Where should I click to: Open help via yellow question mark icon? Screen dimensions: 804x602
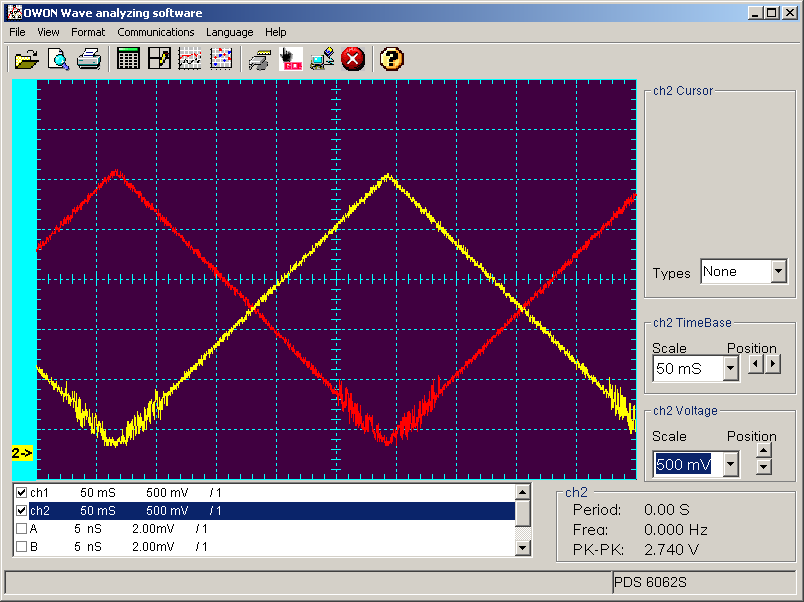pos(392,59)
